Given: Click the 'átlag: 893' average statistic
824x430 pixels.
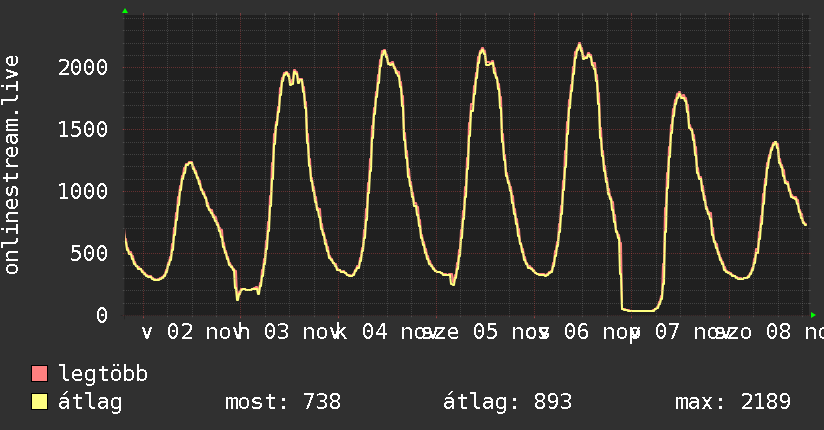Looking at the screenshot, I should pos(507,402).
